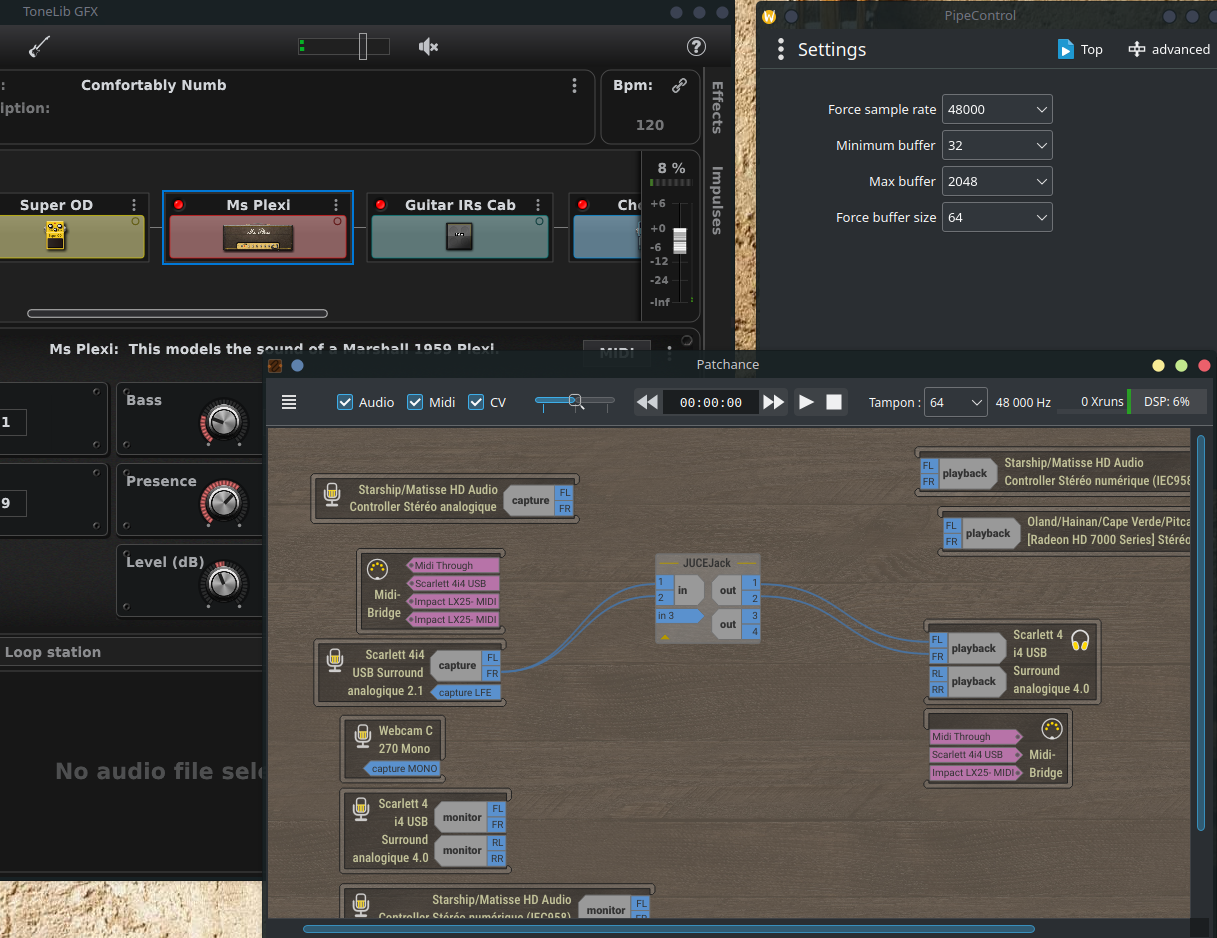Click the headphones icon on Scarlett playback box

1079,640
